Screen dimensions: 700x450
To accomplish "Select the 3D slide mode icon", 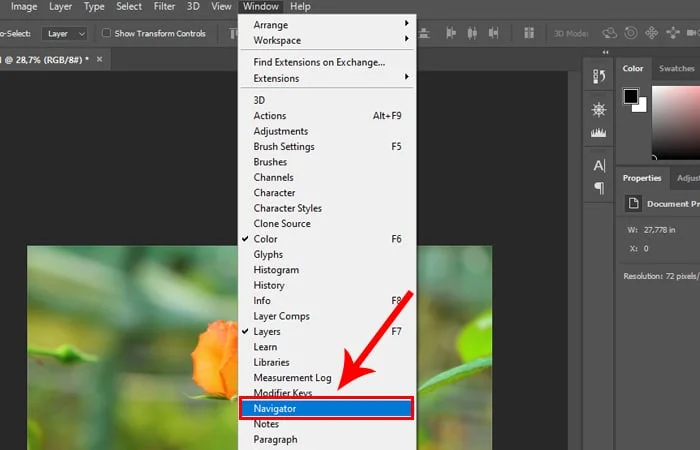I will [673, 33].
